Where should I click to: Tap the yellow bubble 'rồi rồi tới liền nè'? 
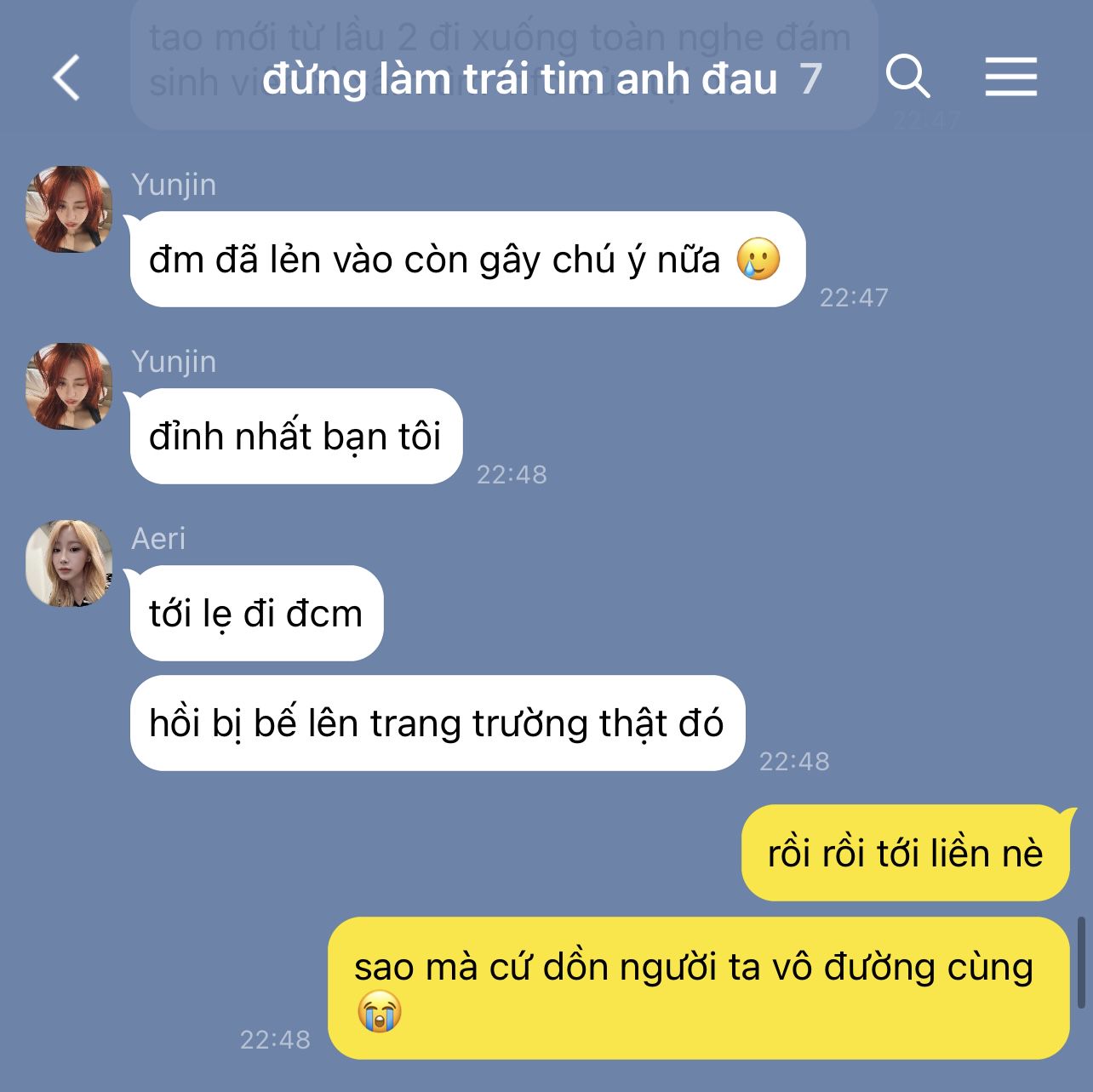point(905,853)
